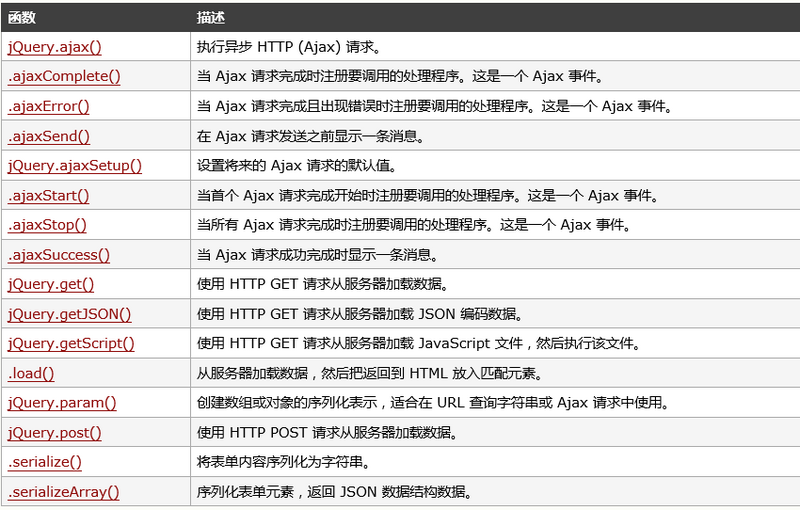Open the jQuery.getJSON() link

tap(69, 314)
